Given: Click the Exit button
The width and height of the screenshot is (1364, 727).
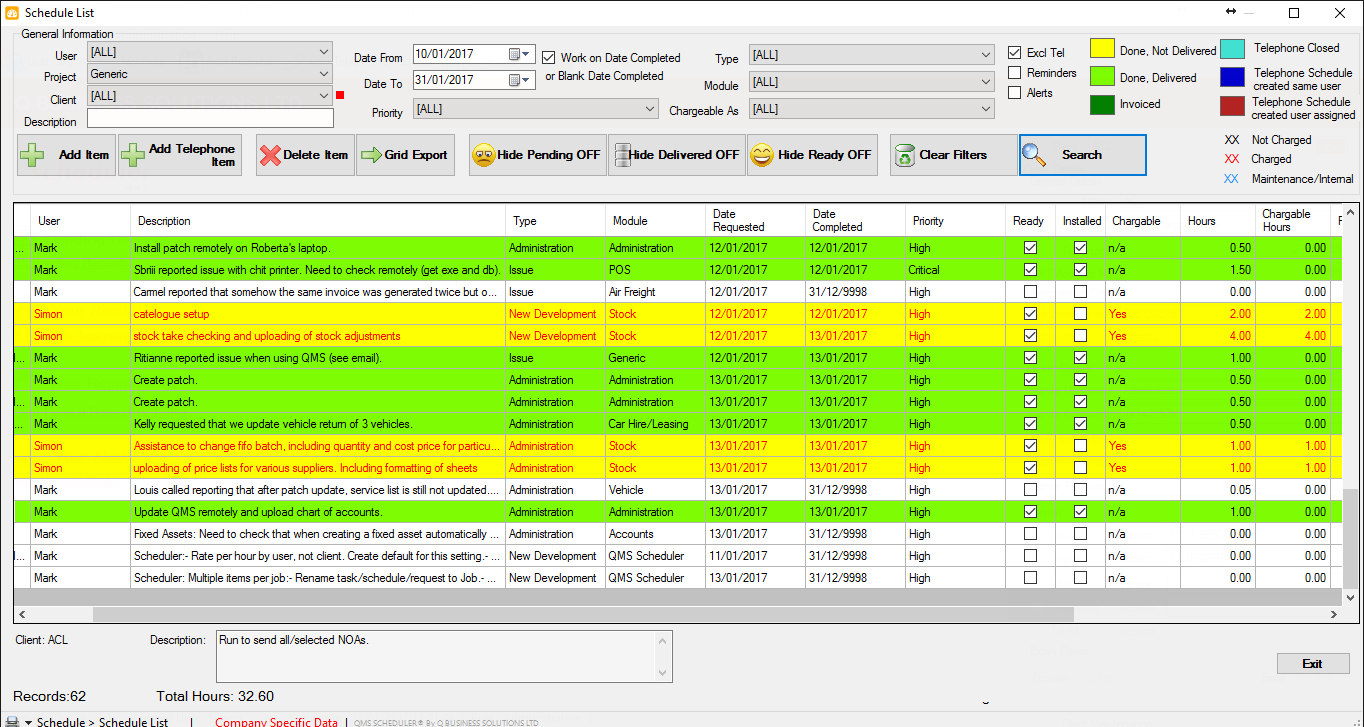Looking at the screenshot, I should (1313, 664).
